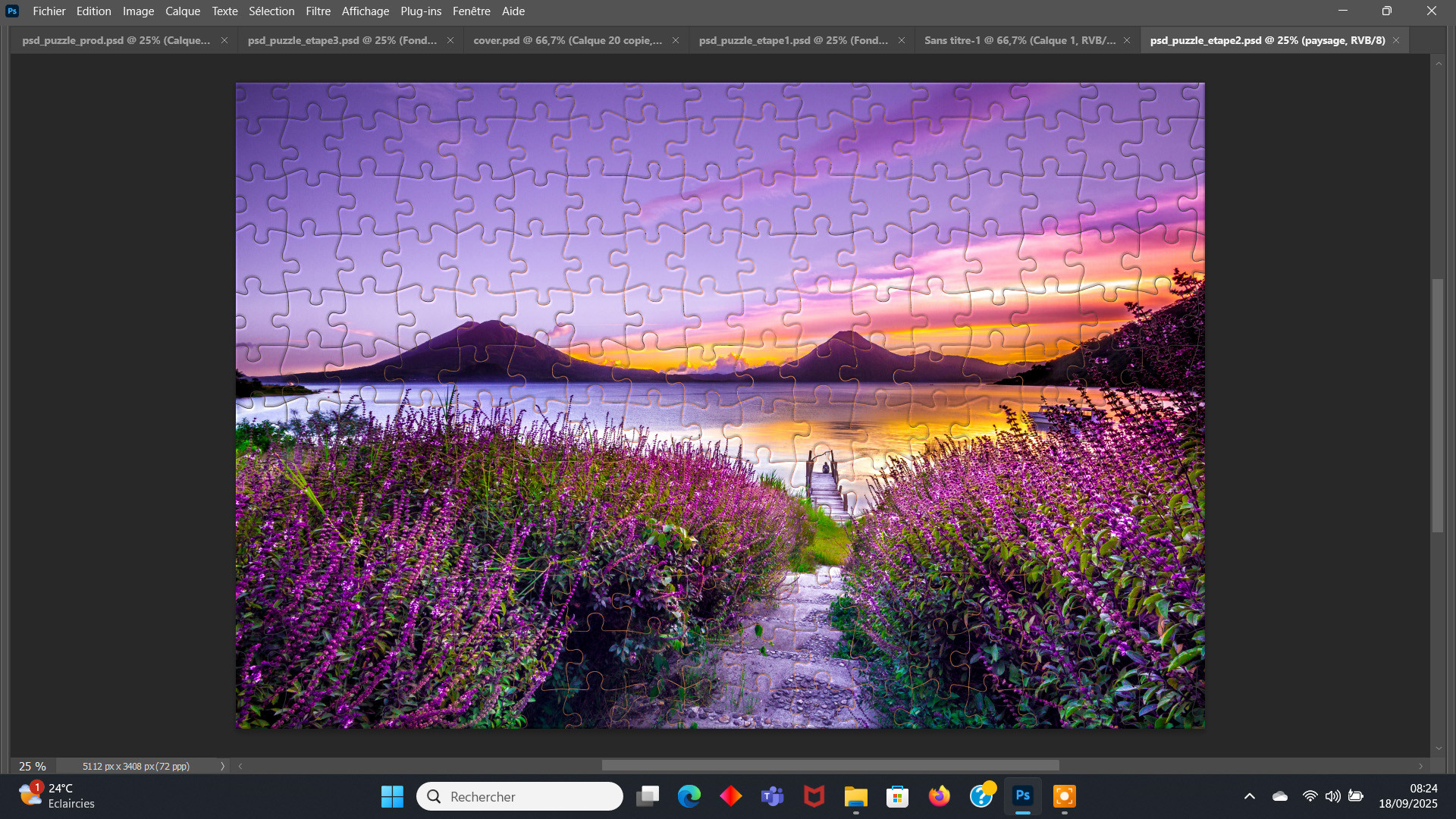Switch to Sans titre-1 document tab
Viewport: 1456px width, 819px height.
1020,40
